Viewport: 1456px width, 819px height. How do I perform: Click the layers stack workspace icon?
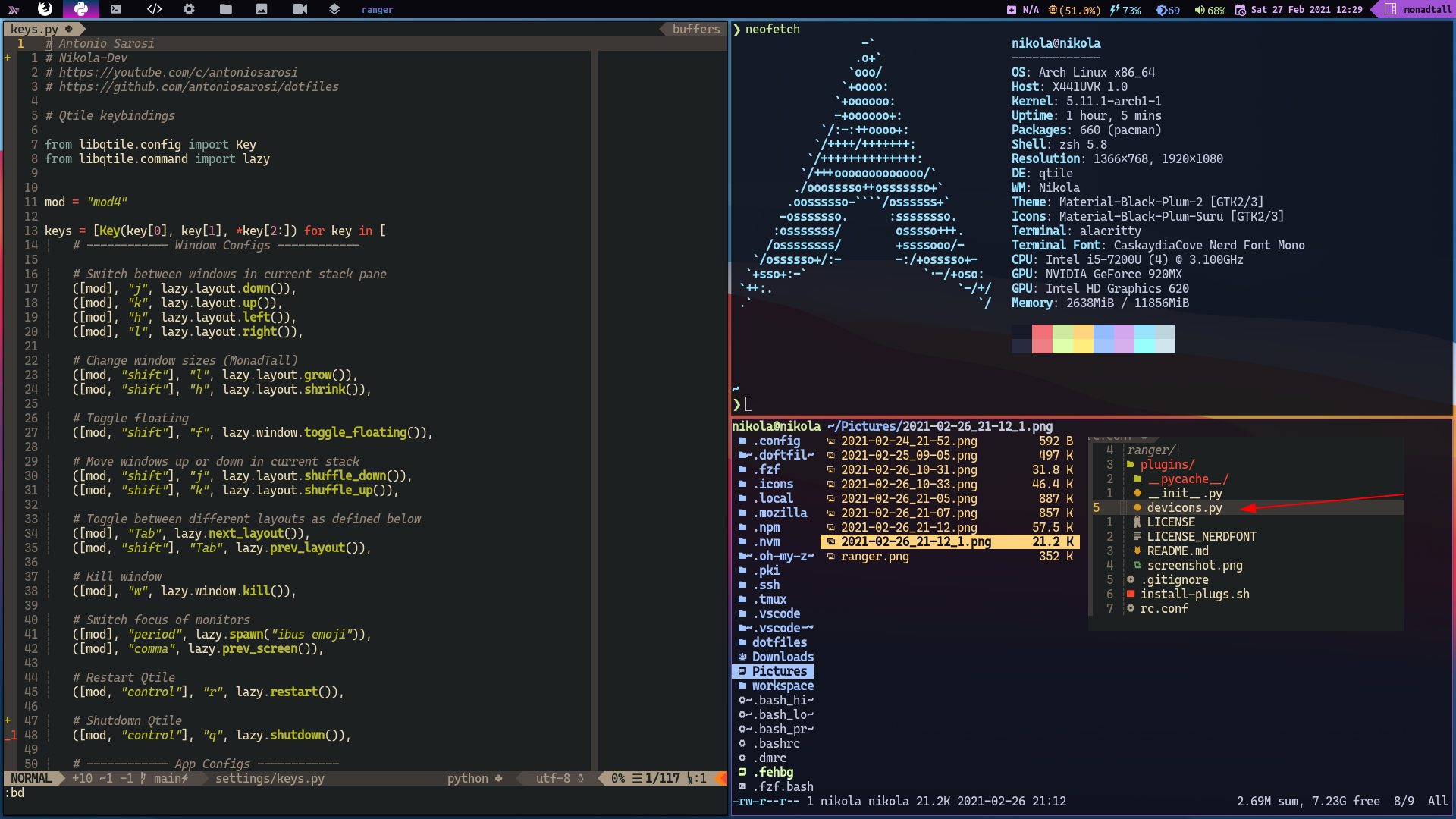(334, 9)
